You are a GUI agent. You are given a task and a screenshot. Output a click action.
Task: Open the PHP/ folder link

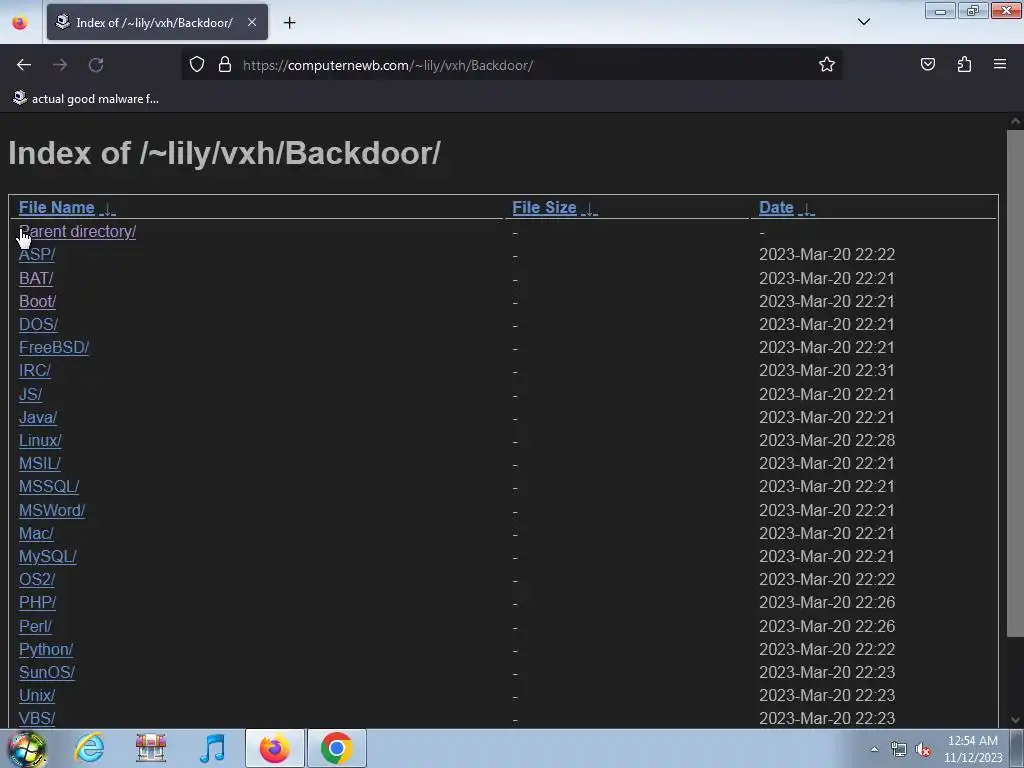click(x=37, y=603)
